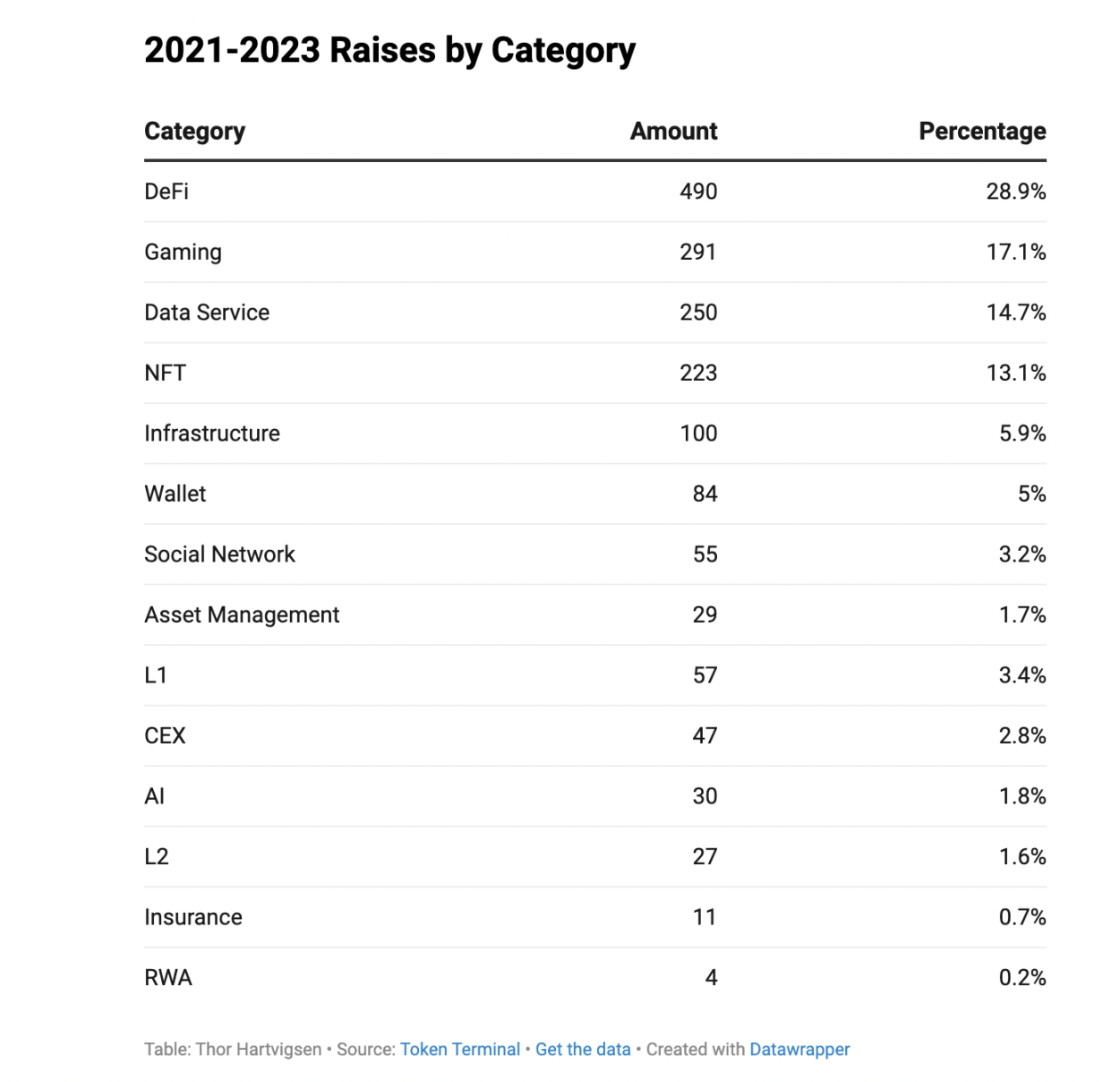Image resolution: width=1120 pixels, height=1082 pixels.
Task: Click the Data Service row label
Action: click(207, 313)
